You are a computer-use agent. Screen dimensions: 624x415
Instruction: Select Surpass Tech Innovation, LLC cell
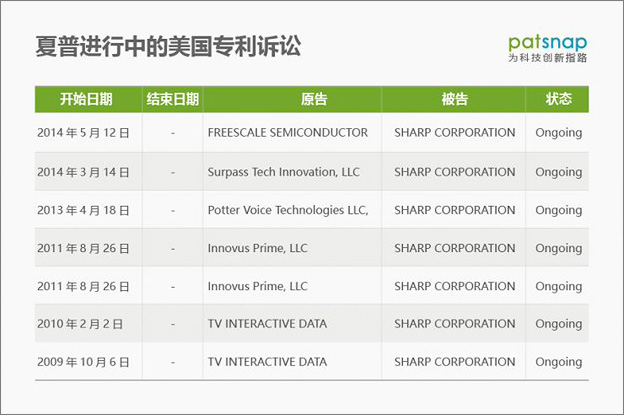pyautogui.click(x=283, y=172)
